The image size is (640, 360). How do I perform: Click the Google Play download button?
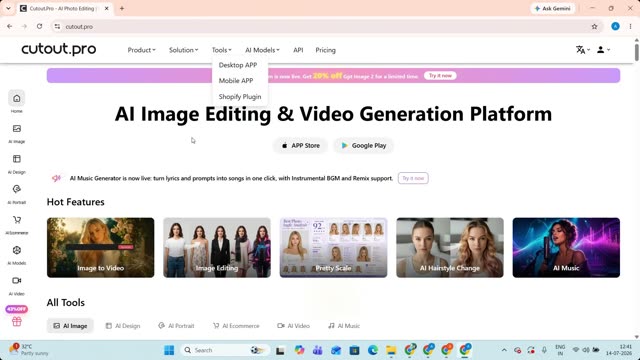pos(364,146)
